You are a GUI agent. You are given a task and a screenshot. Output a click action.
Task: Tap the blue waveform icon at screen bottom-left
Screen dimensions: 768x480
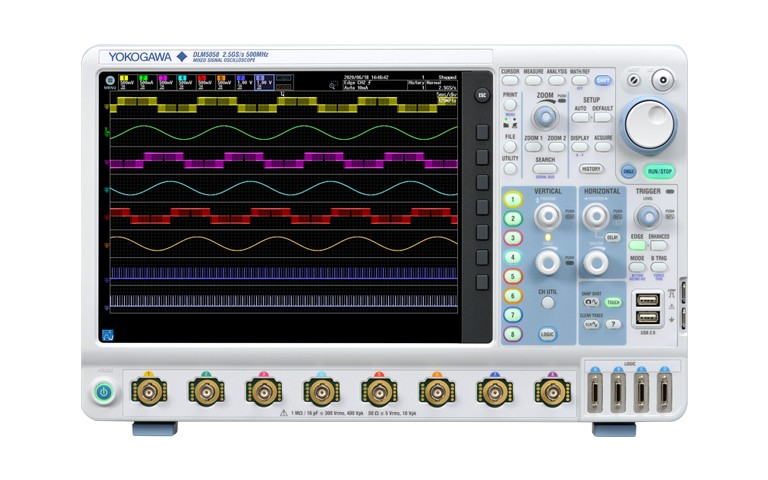pos(108,332)
